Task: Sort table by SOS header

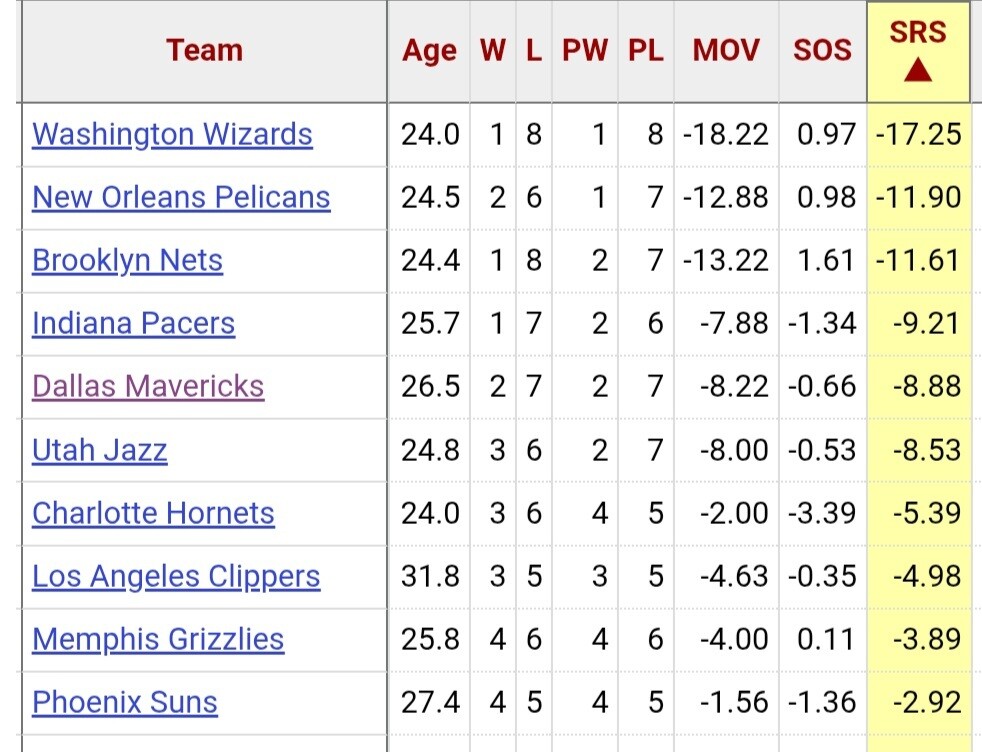Action: [x=822, y=50]
